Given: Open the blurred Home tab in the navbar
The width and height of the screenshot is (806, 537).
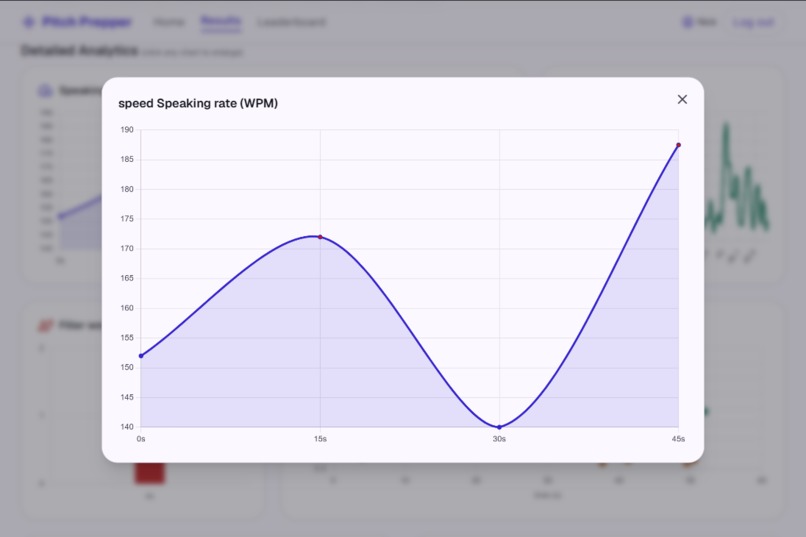Looking at the screenshot, I should tap(169, 22).
